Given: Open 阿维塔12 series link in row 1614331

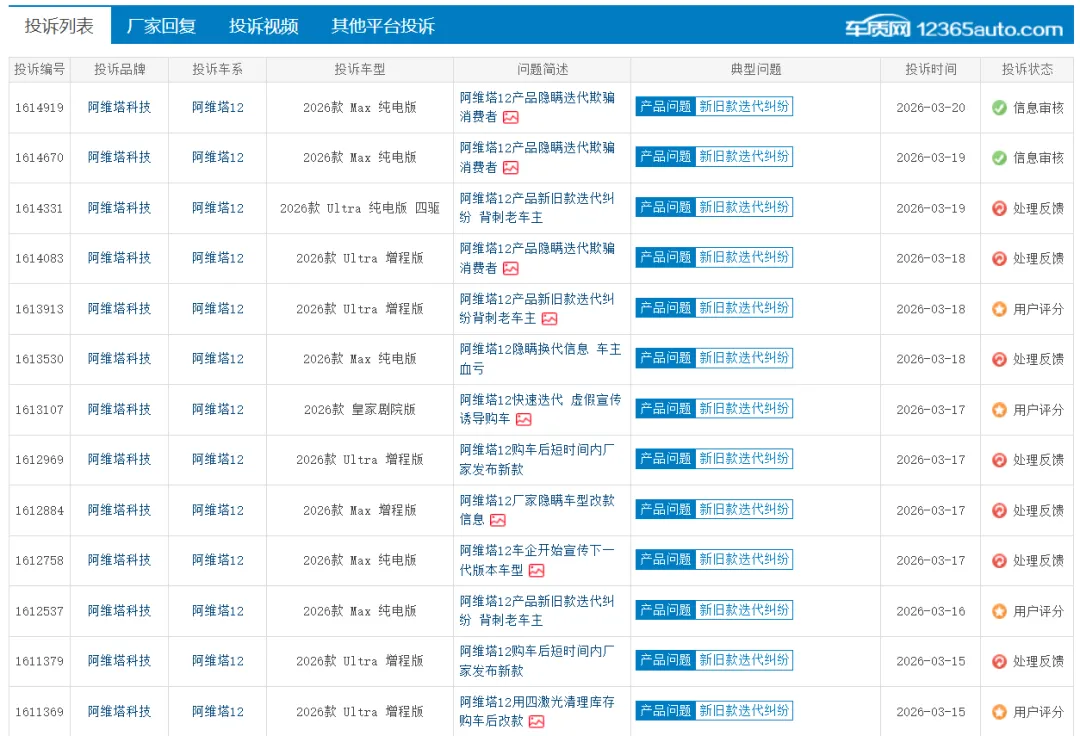Looking at the screenshot, I should [x=218, y=208].
